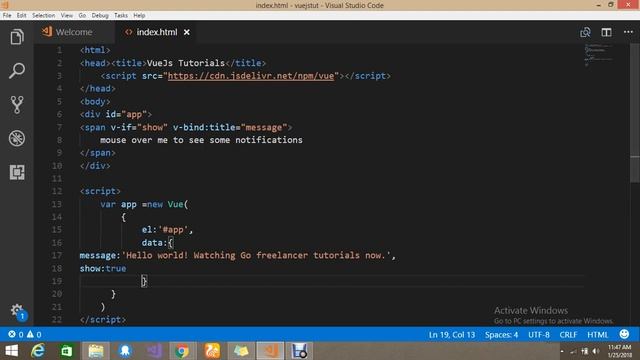
Task: Open the Selection menu
Action: 43,15
